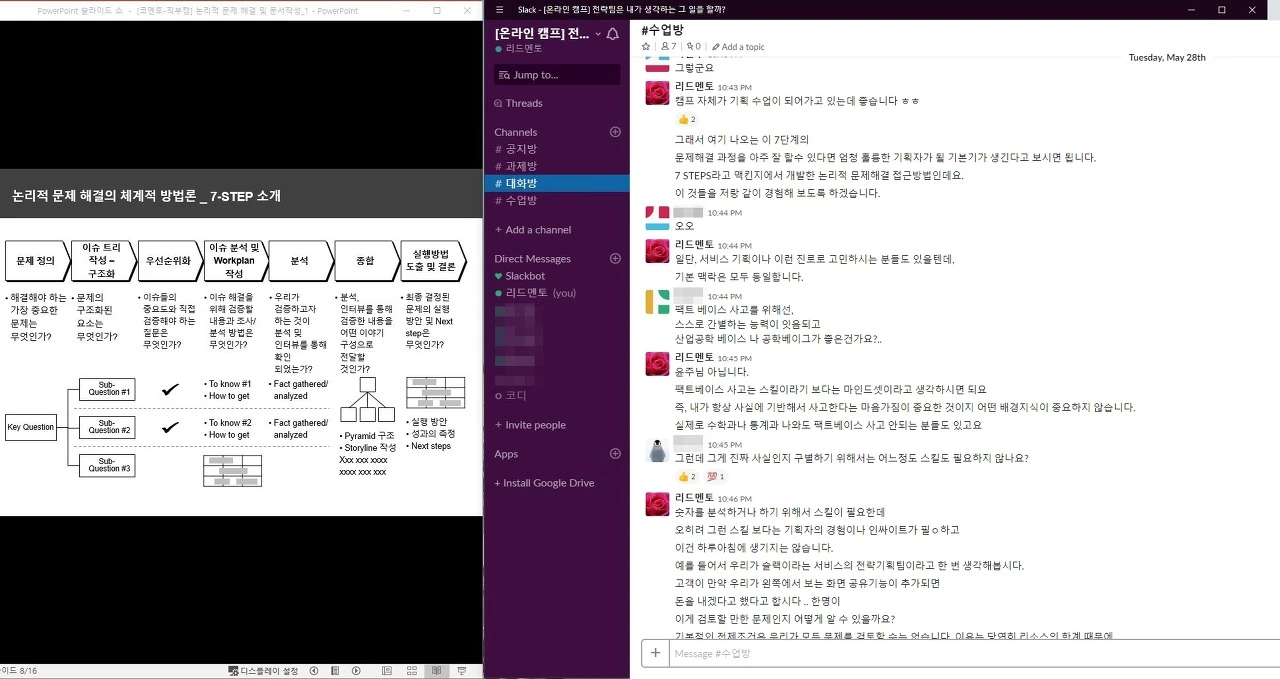Open the Threads view in Slack

[x=521, y=103]
